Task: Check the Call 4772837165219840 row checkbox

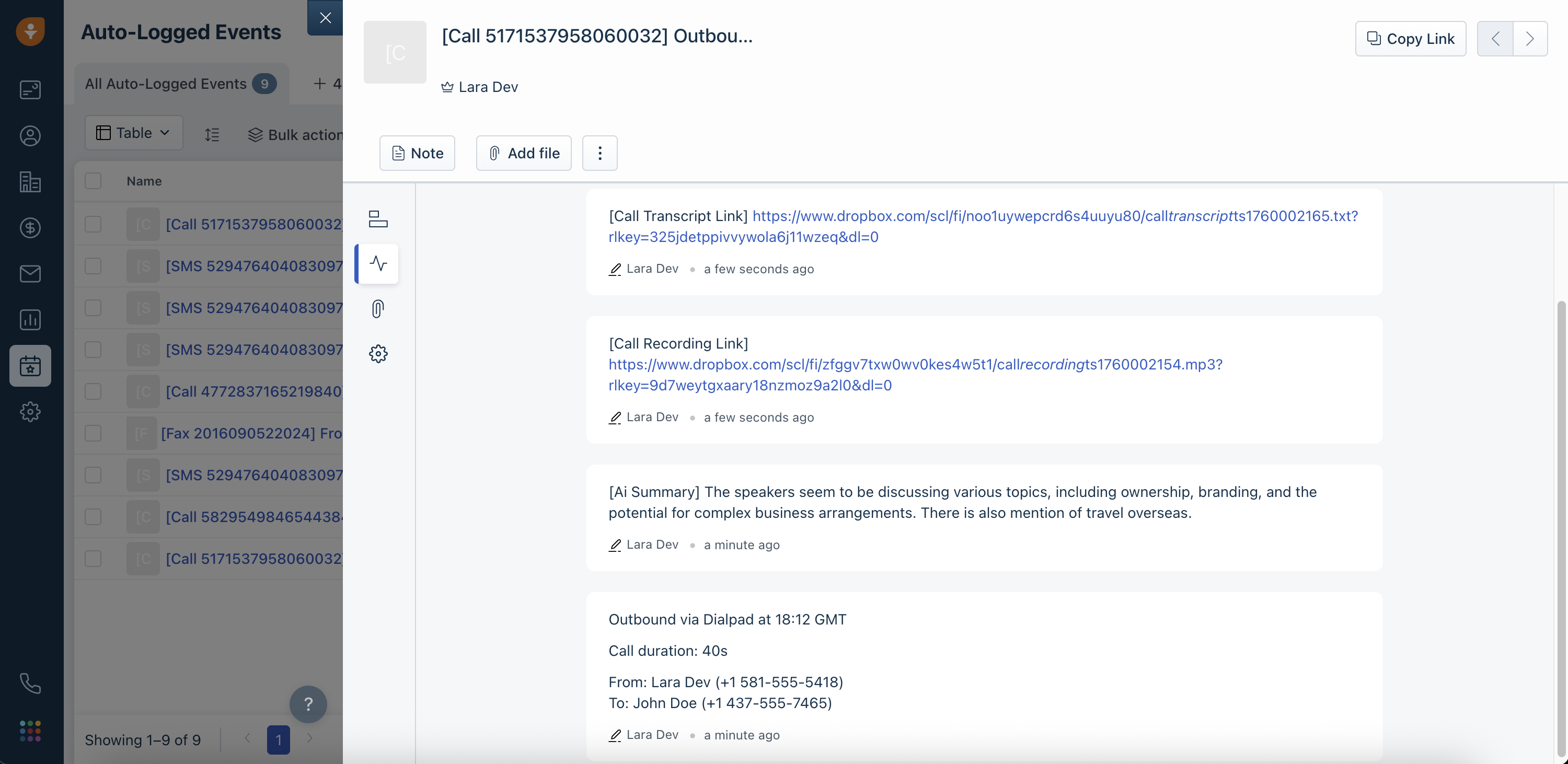Action: point(93,391)
